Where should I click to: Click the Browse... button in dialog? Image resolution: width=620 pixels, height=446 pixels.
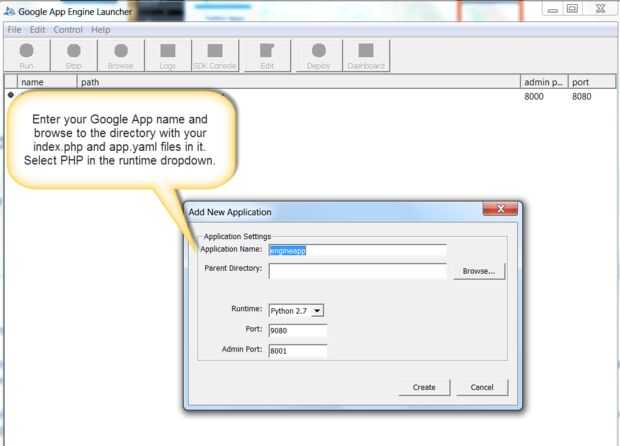(x=479, y=271)
